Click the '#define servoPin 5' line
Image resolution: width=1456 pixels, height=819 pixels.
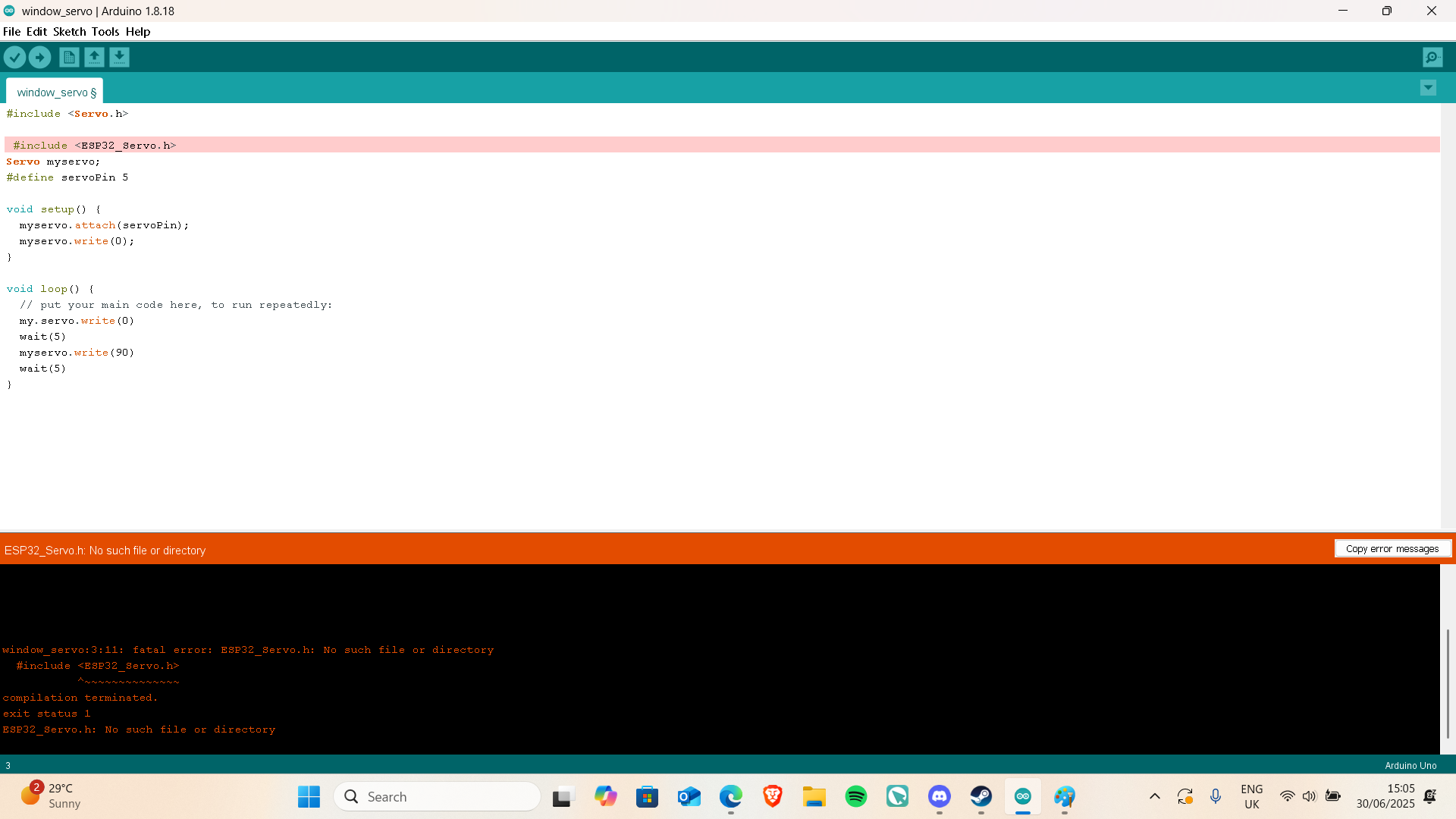pos(67,177)
